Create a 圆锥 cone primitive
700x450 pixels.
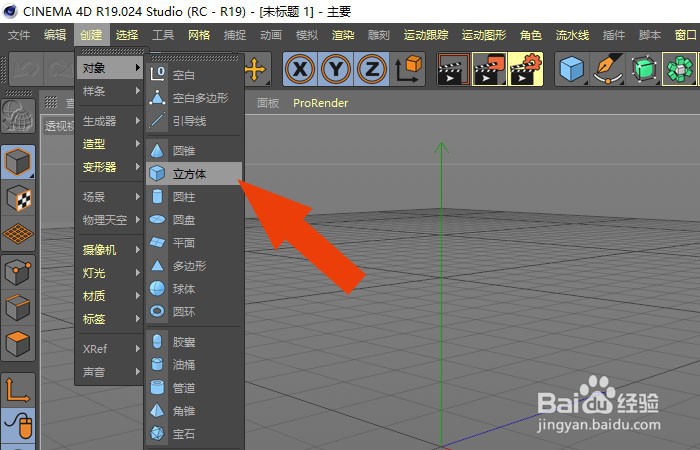(x=194, y=150)
